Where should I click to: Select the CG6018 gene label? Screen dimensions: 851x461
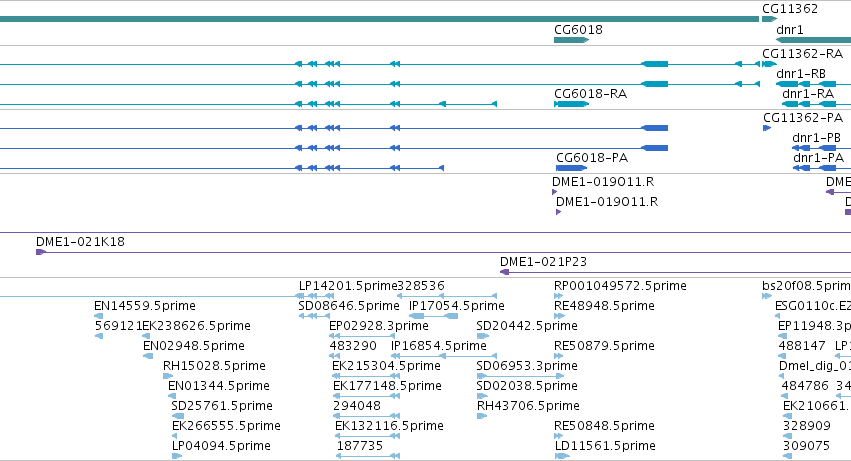pyautogui.click(x=578, y=30)
